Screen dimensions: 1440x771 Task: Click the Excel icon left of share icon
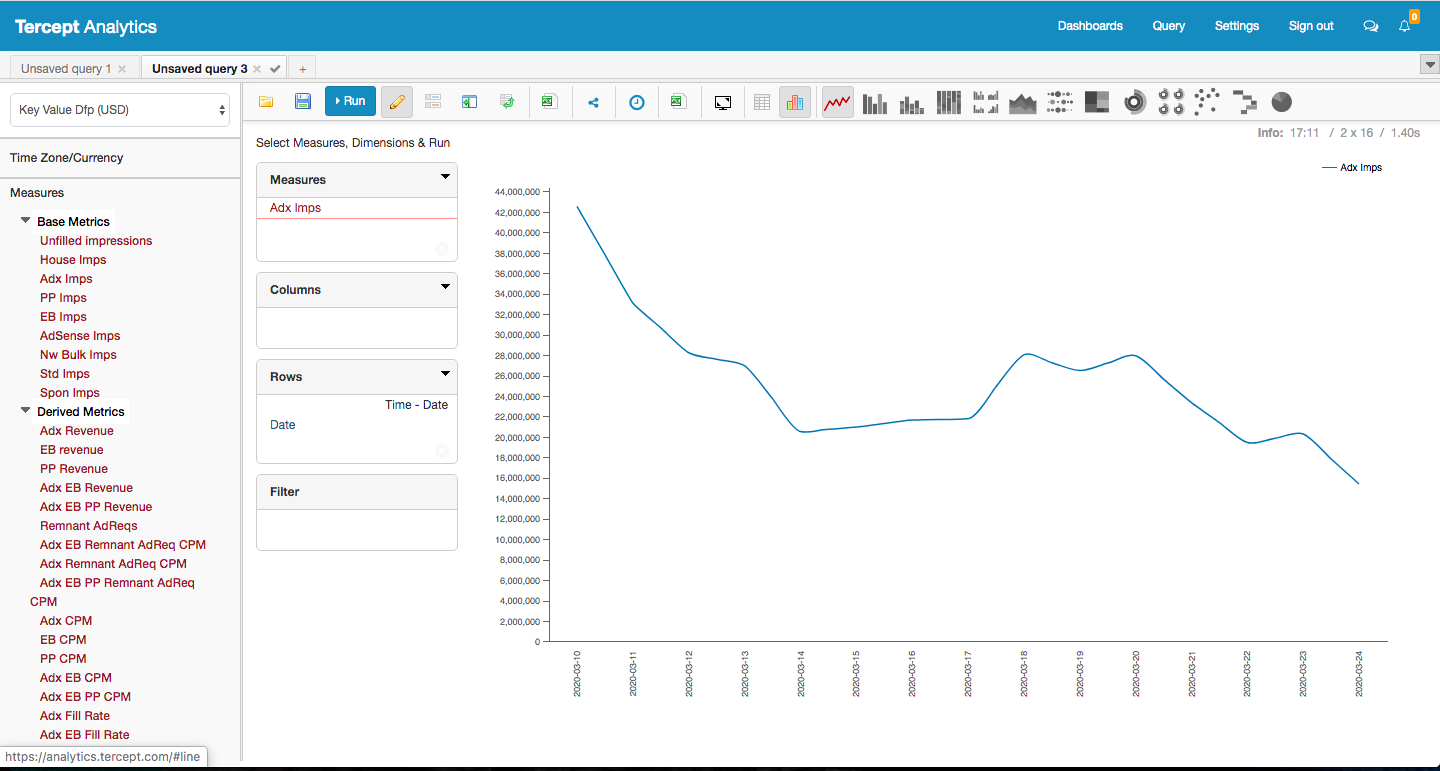pyautogui.click(x=548, y=101)
